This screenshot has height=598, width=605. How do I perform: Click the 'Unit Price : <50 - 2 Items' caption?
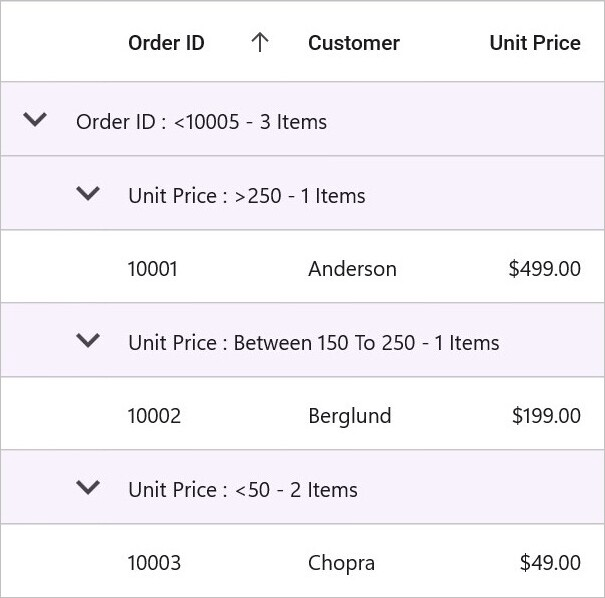243,490
